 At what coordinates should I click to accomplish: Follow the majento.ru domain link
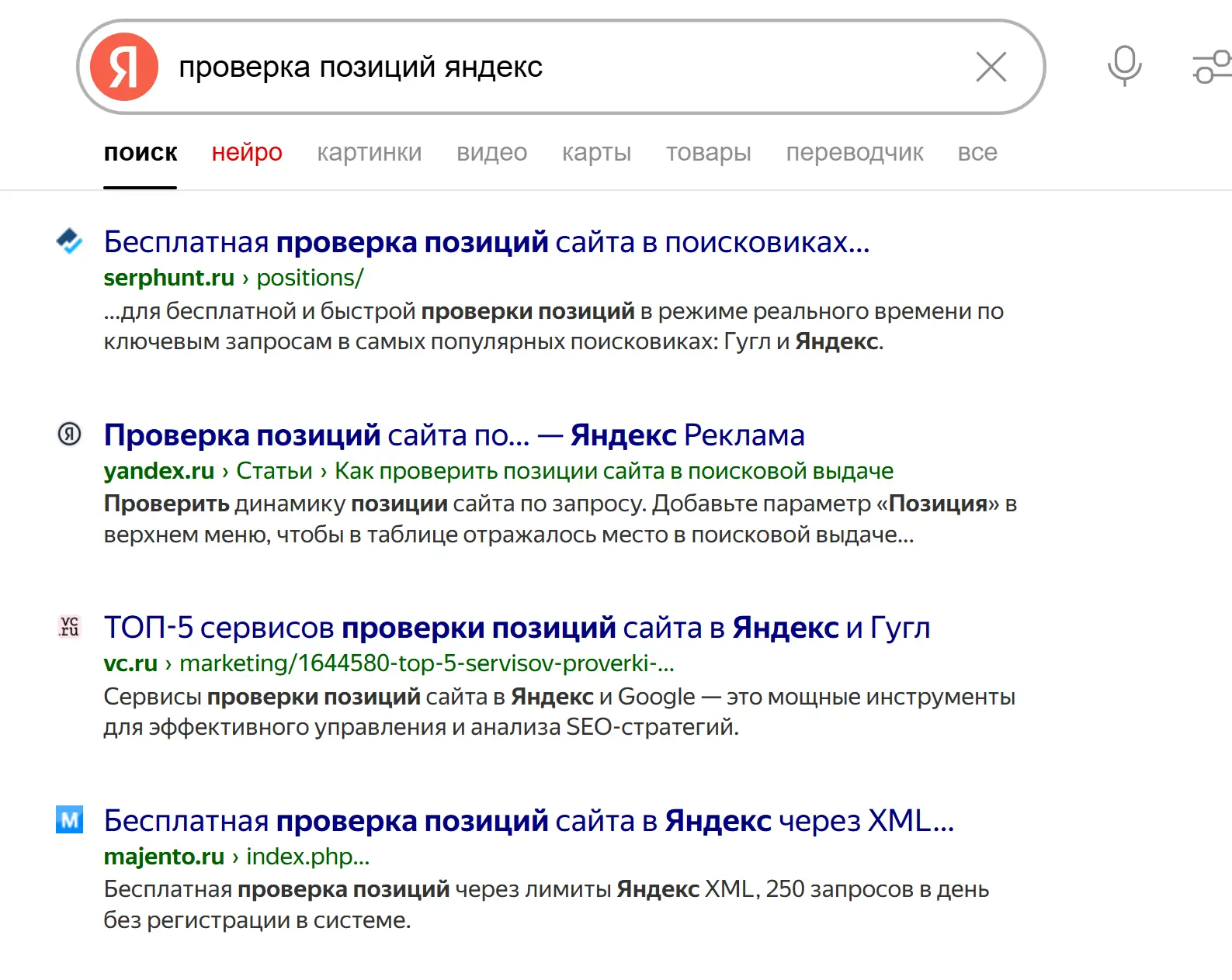click(x=164, y=857)
